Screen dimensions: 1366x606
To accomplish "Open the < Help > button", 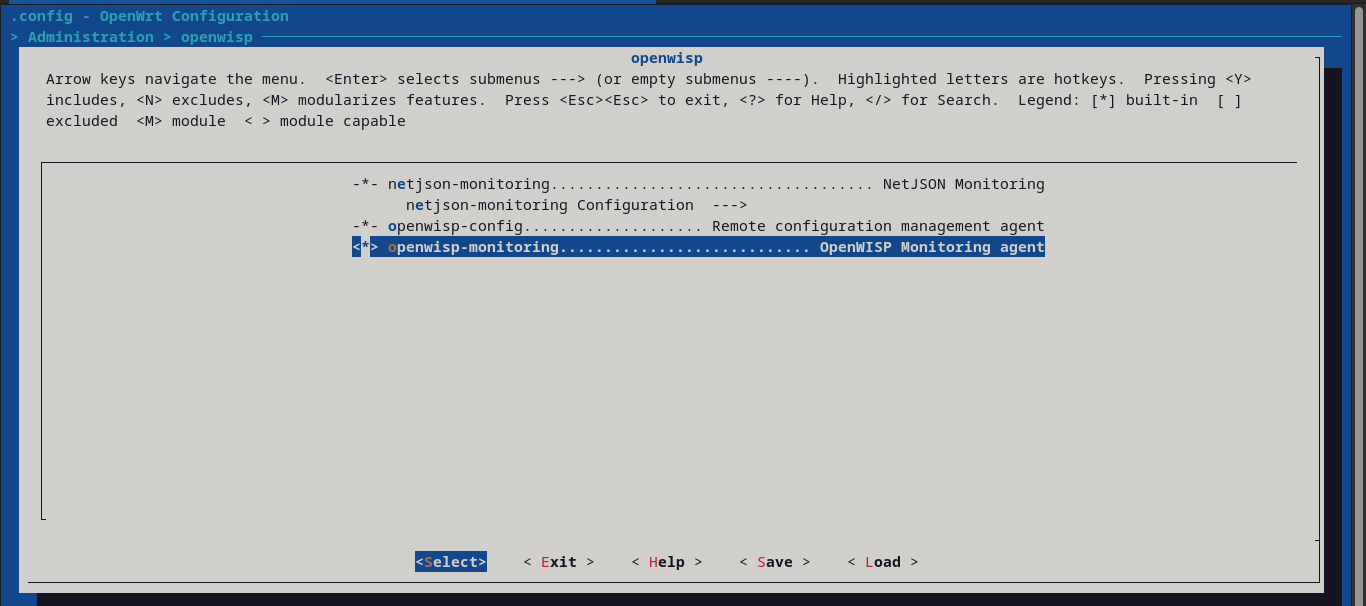I will coord(667,562).
